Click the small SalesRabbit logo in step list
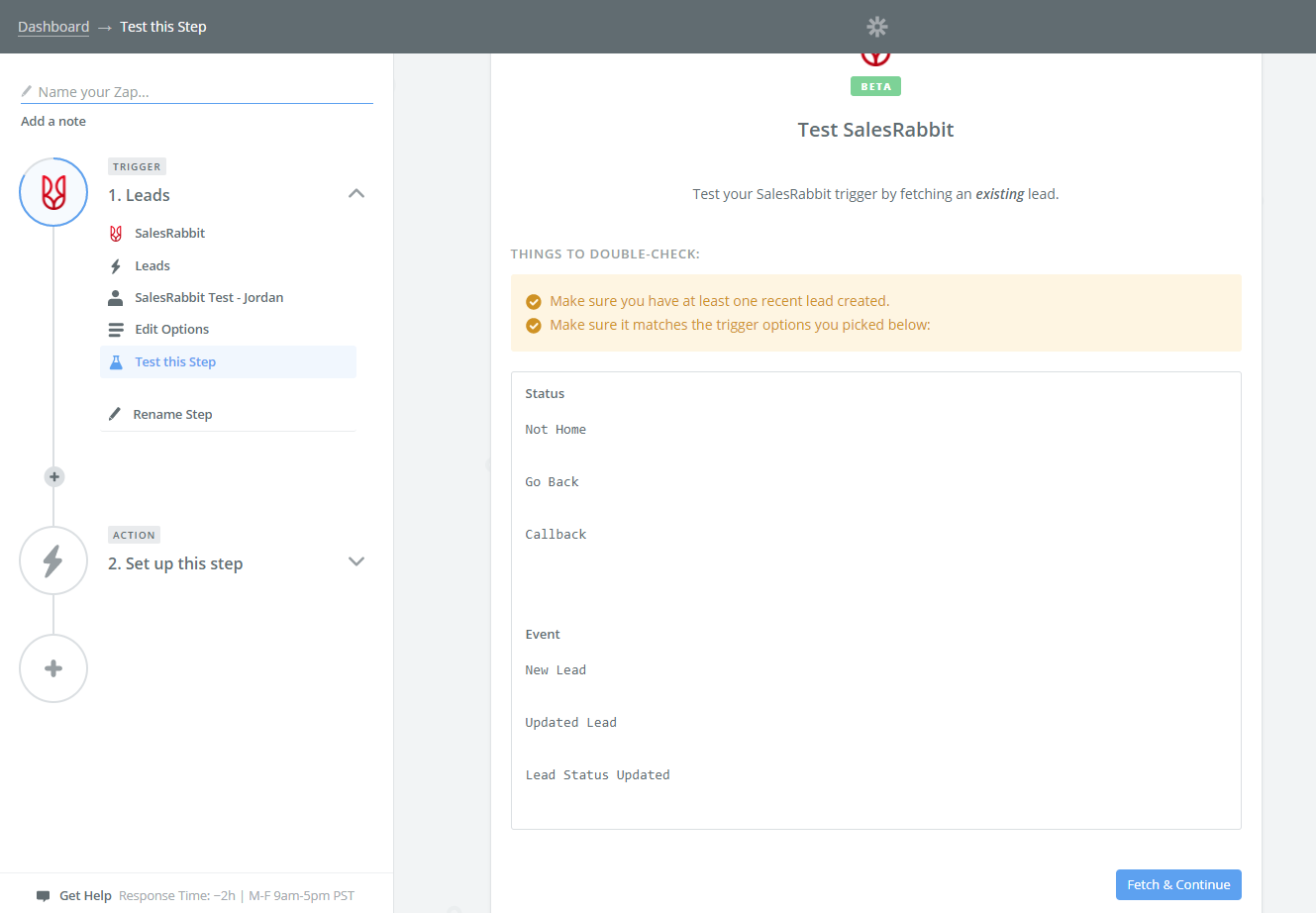This screenshot has height=913, width=1316. [x=116, y=234]
